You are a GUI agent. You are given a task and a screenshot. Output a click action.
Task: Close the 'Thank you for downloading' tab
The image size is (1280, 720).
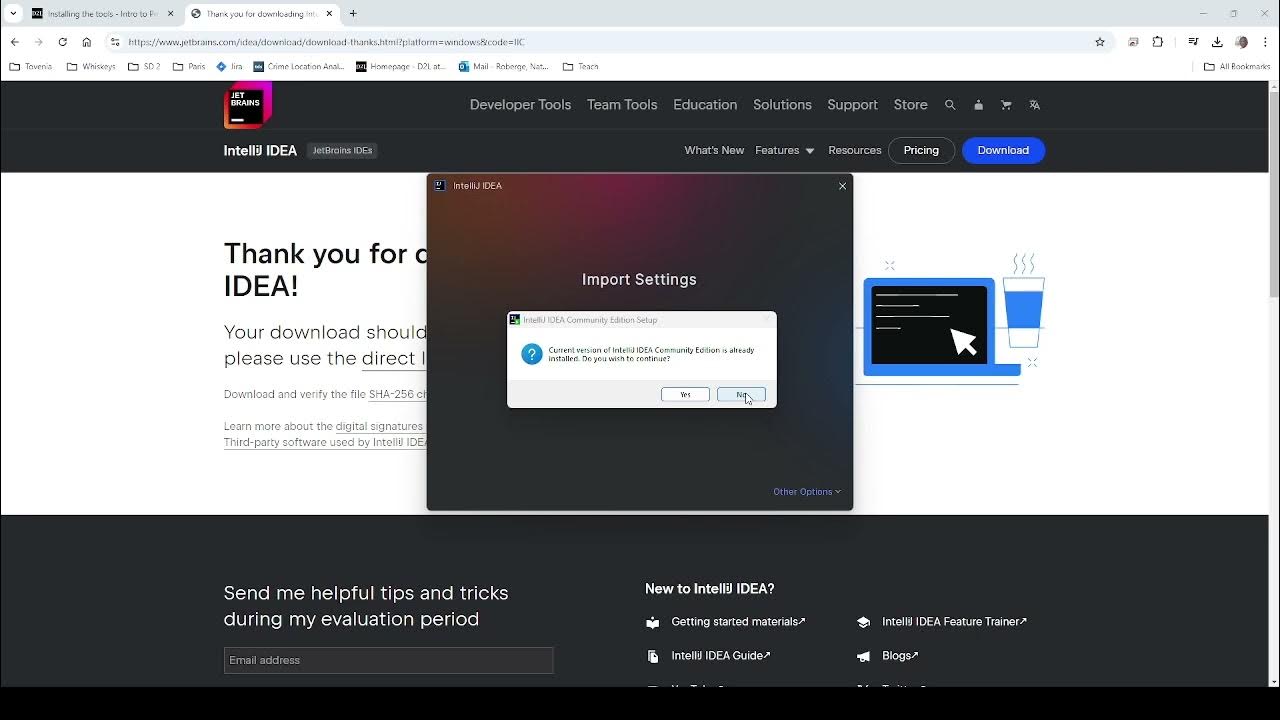pos(329,14)
